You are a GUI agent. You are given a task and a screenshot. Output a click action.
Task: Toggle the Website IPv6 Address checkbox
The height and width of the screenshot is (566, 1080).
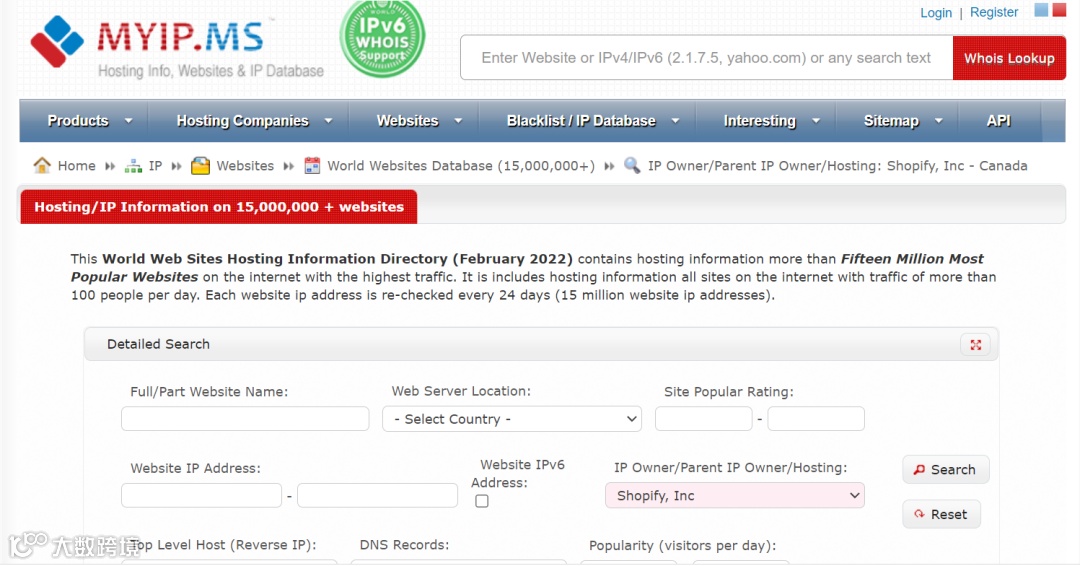pos(482,501)
